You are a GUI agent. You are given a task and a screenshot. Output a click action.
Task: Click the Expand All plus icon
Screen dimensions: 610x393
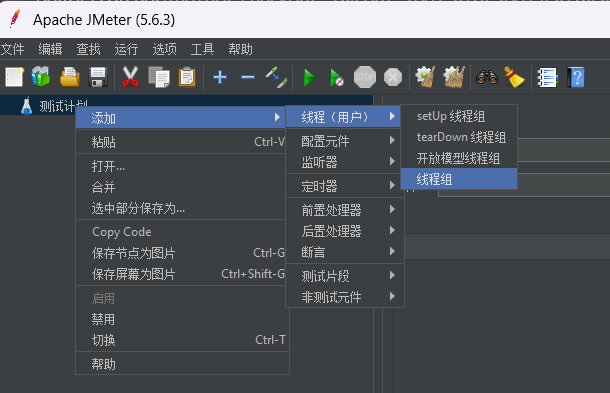coord(220,77)
